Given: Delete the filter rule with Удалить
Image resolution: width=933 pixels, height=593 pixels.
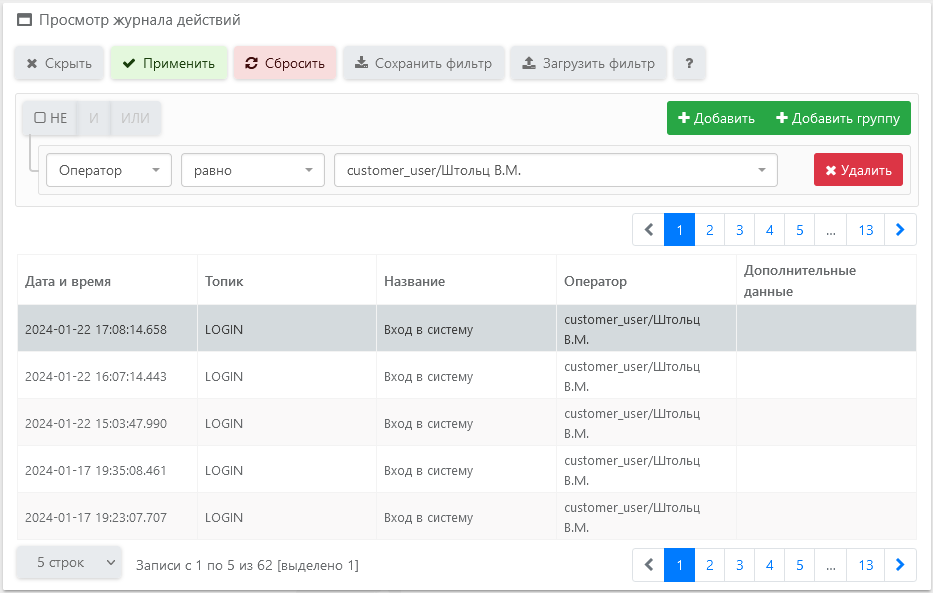Looking at the screenshot, I should 858,170.
